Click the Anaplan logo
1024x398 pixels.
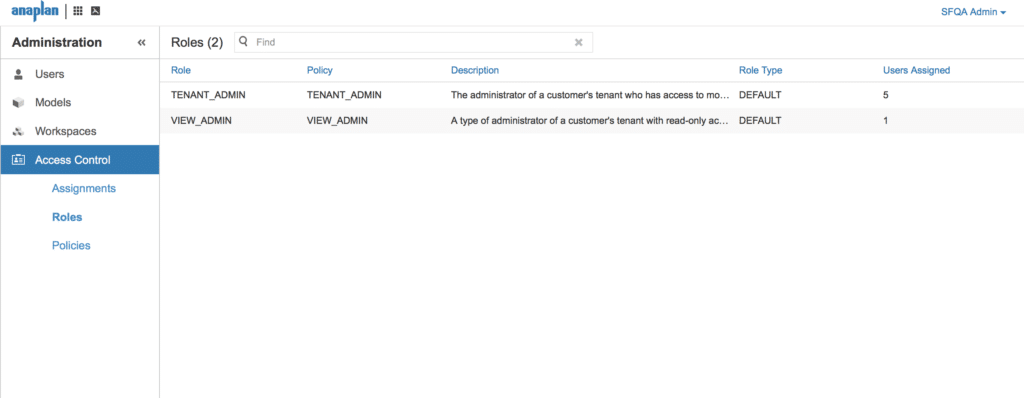35,11
